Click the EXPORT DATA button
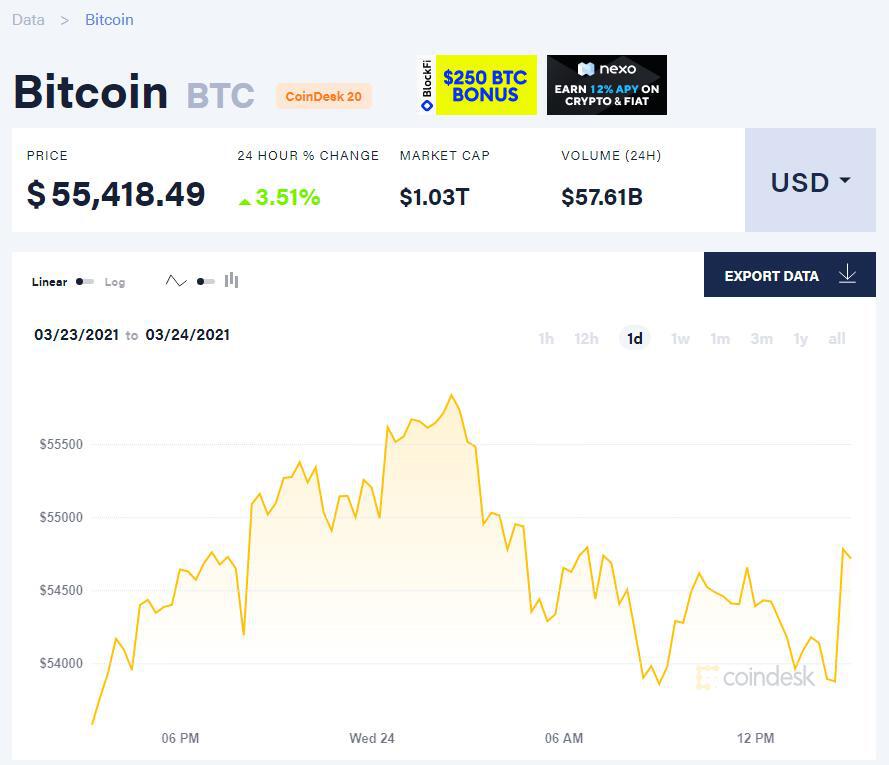 tap(790, 275)
